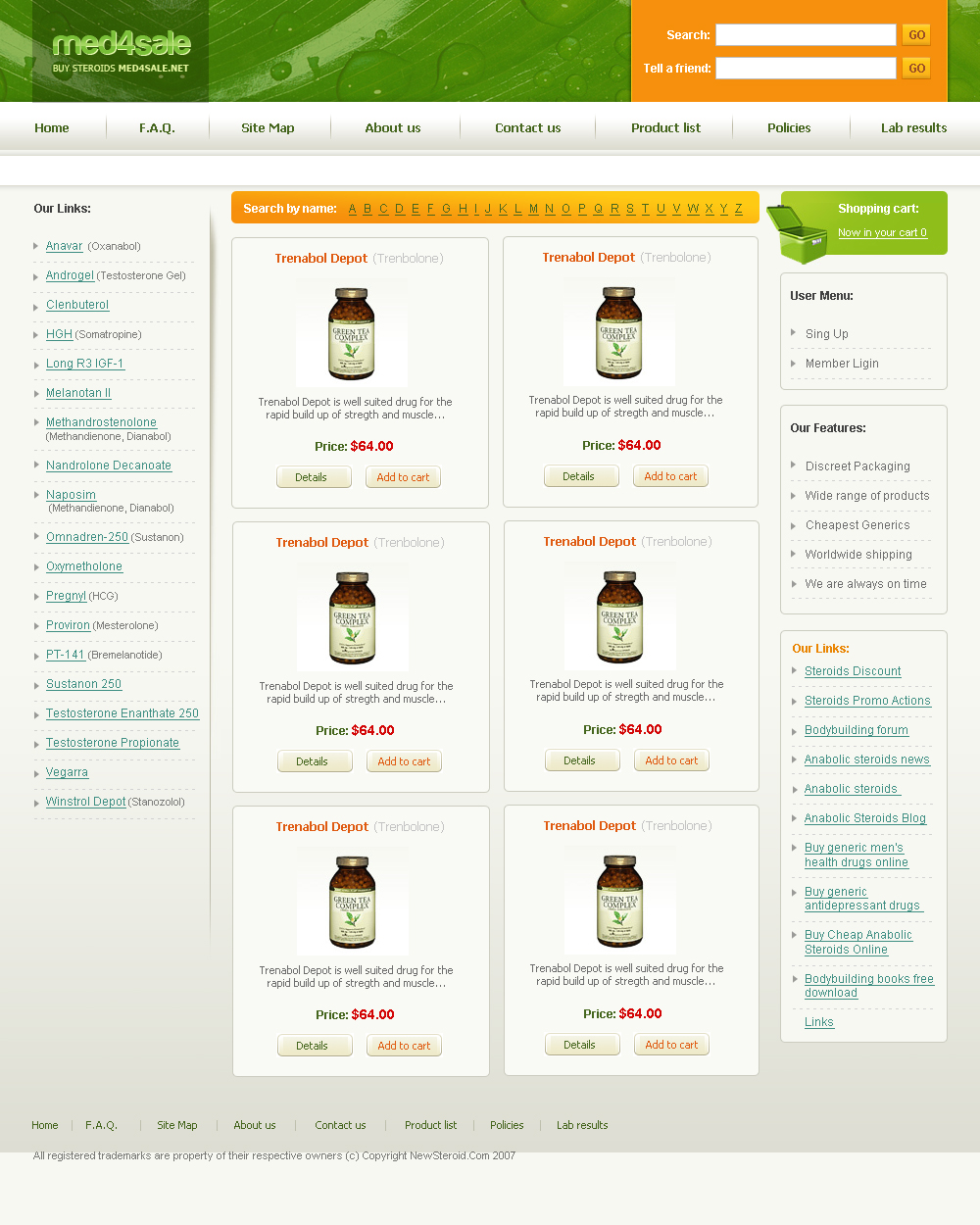
Task: Open the Anabolic Steroids Blog link
Action: 865,818
